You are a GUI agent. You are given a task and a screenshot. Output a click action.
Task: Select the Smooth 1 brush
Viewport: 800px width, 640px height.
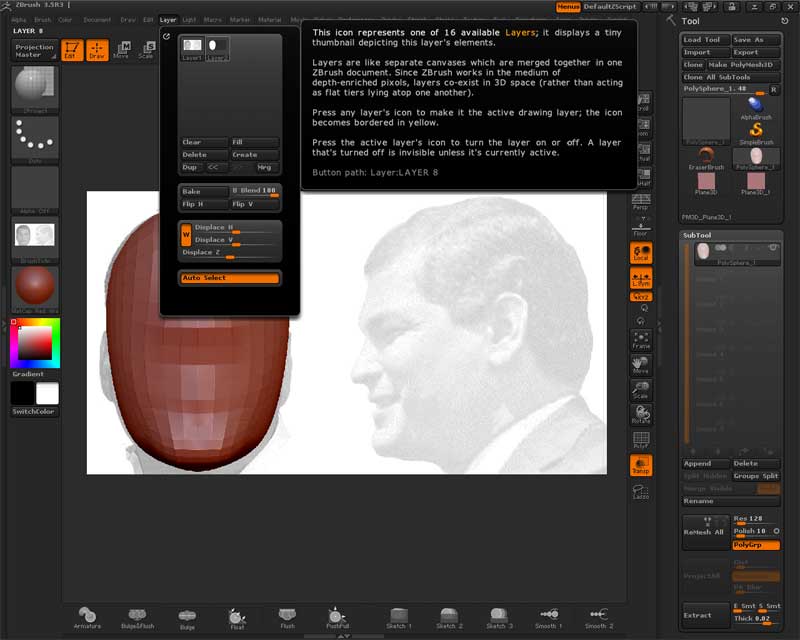point(548,618)
